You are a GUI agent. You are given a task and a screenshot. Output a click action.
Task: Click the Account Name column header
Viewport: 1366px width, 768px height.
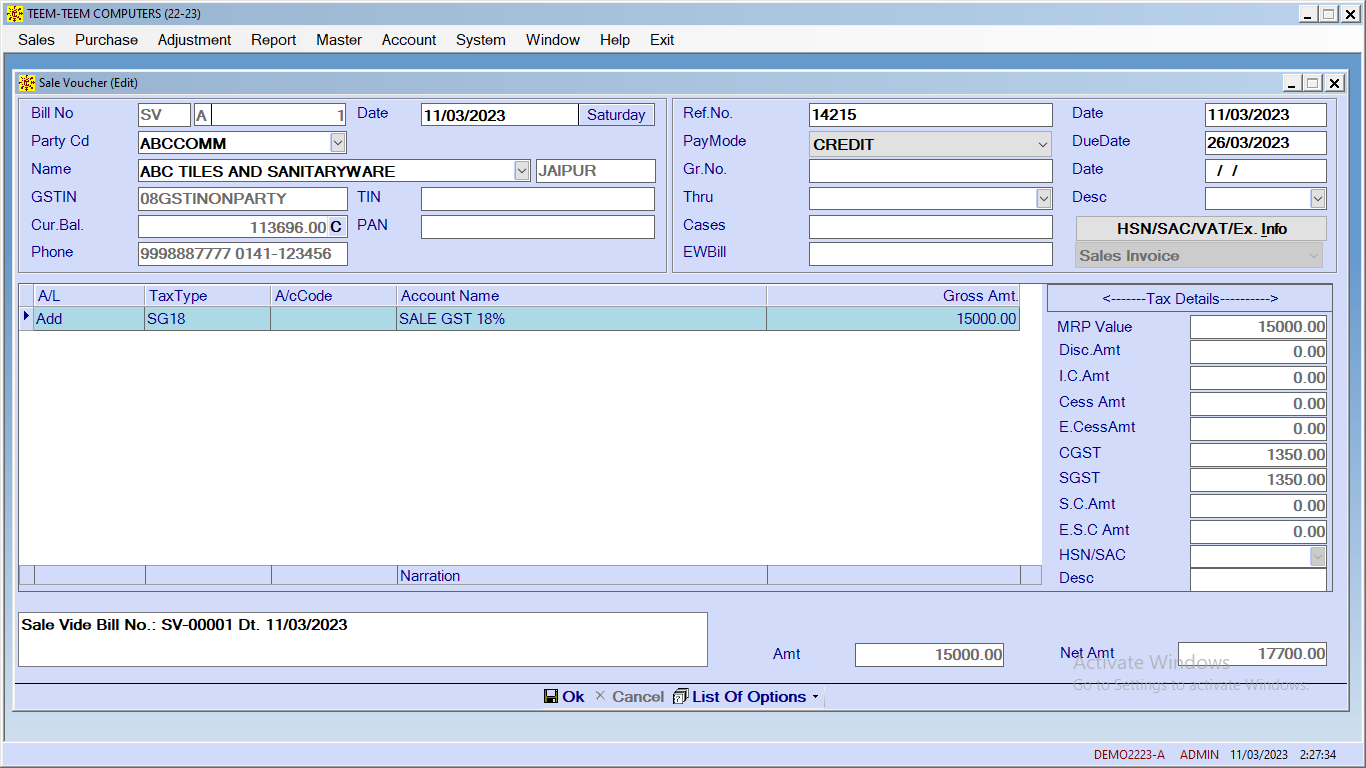tap(582, 296)
